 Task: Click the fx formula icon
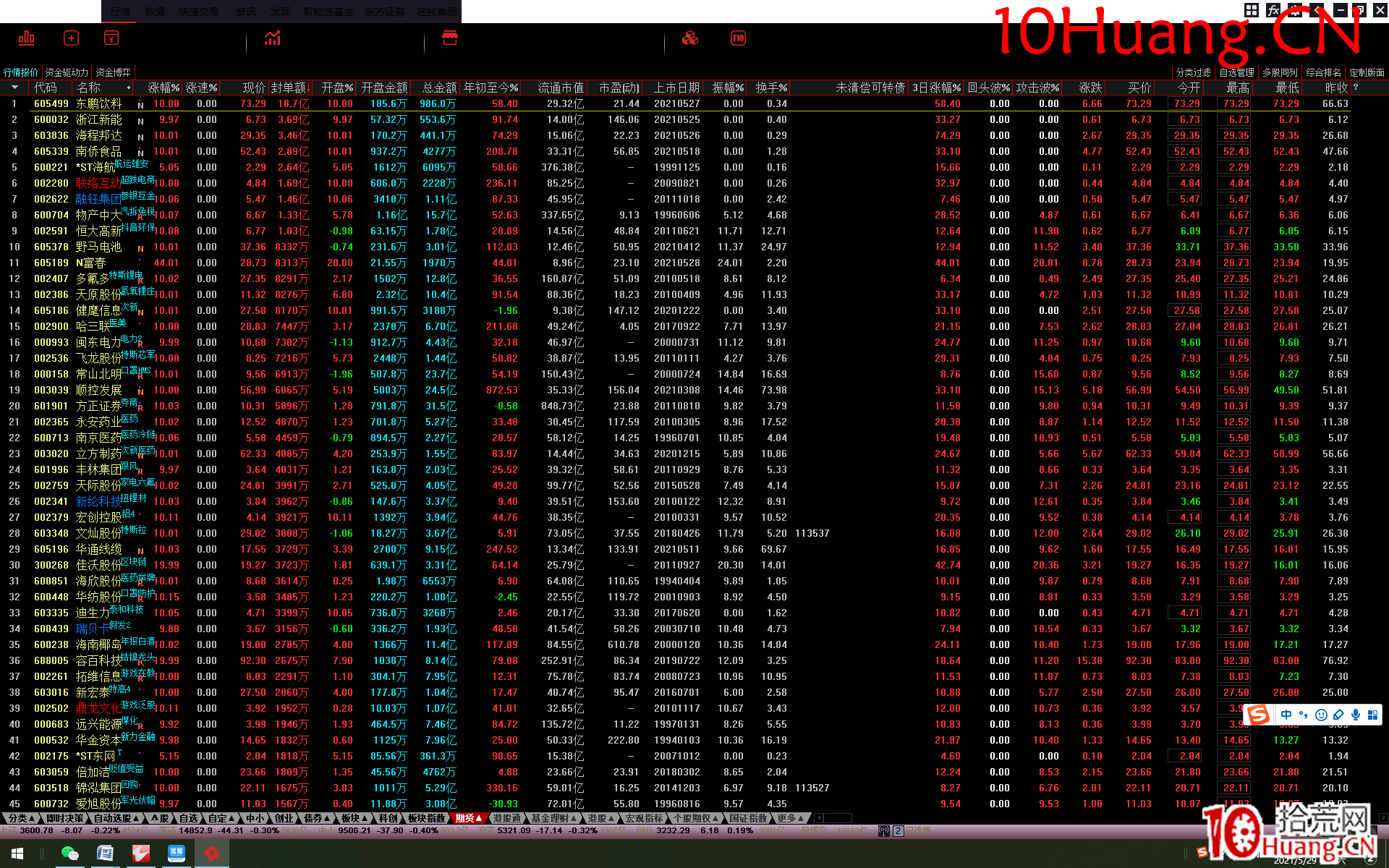pos(1273,10)
